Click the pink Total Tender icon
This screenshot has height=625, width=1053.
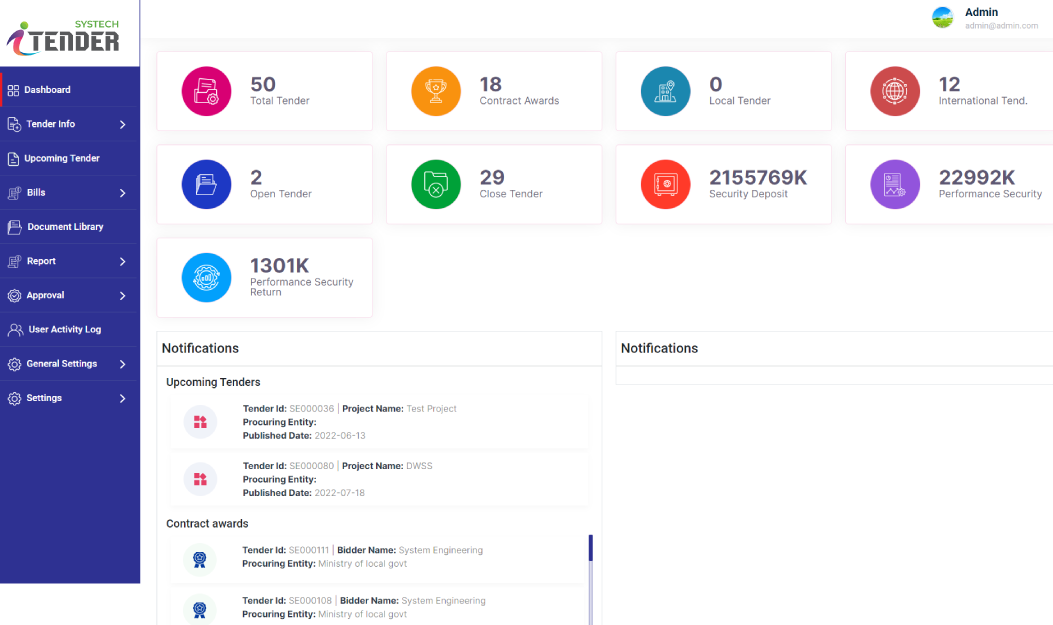[206, 91]
